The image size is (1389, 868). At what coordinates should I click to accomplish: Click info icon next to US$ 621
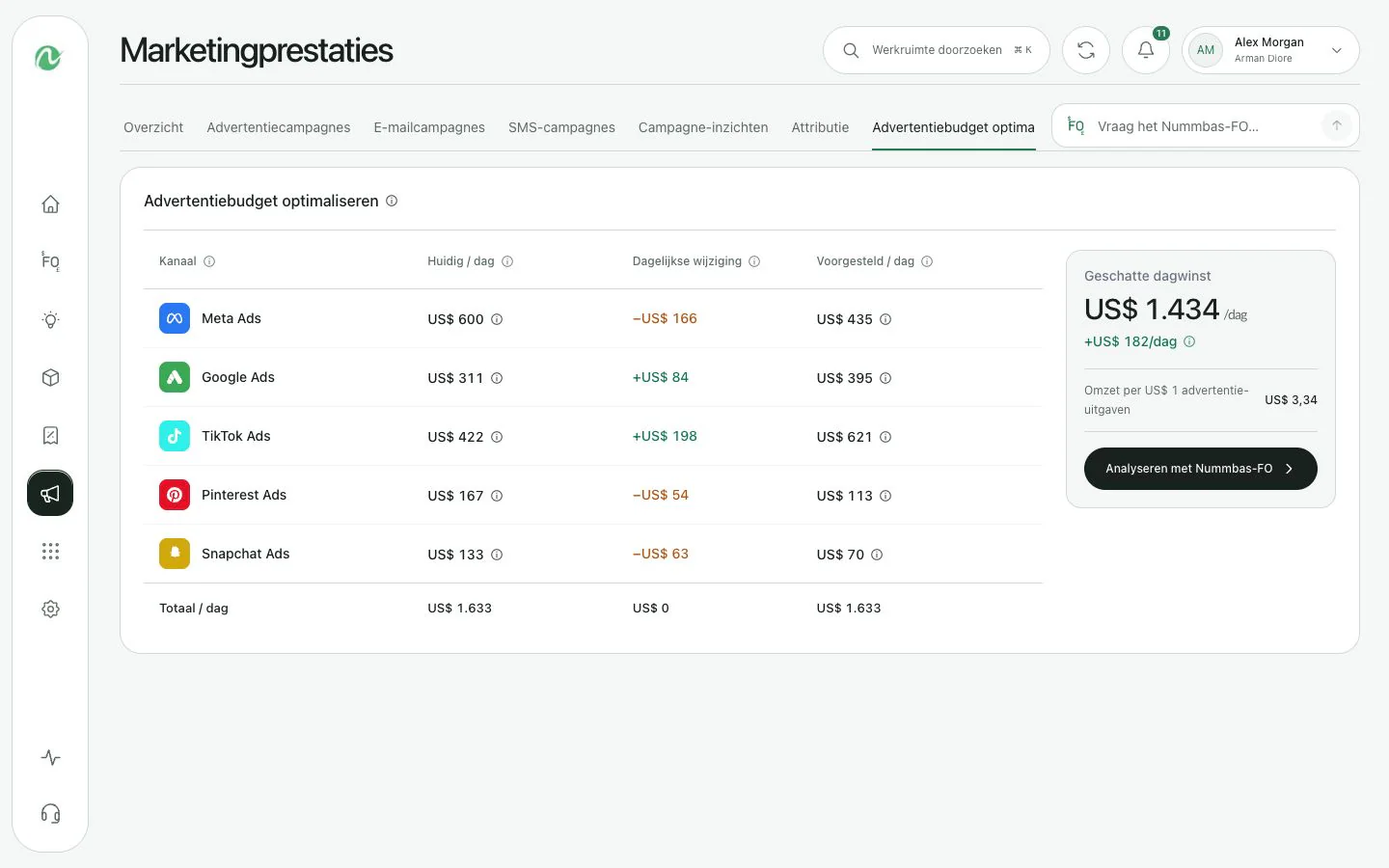(x=885, y=437)
